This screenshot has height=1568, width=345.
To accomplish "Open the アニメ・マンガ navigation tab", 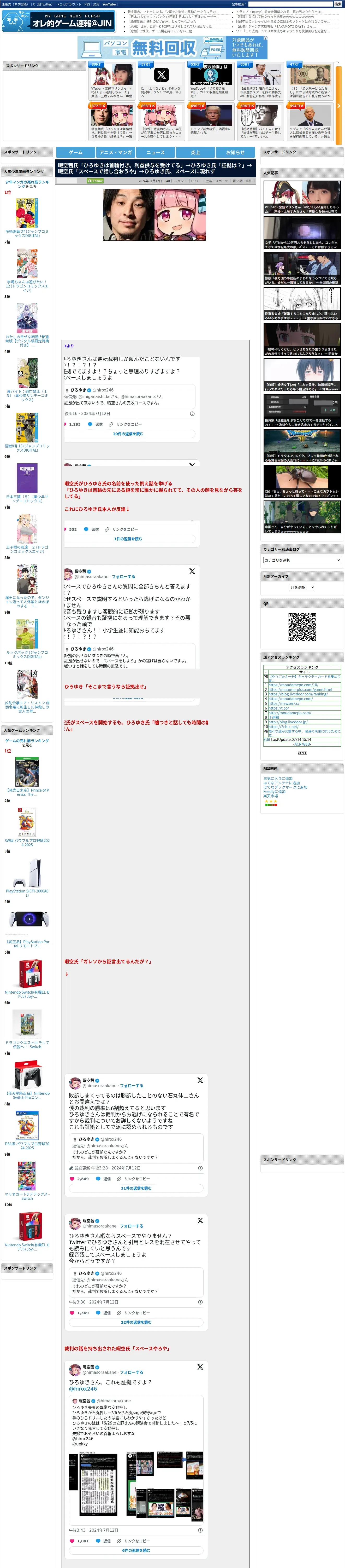I will tap(115, 152).
